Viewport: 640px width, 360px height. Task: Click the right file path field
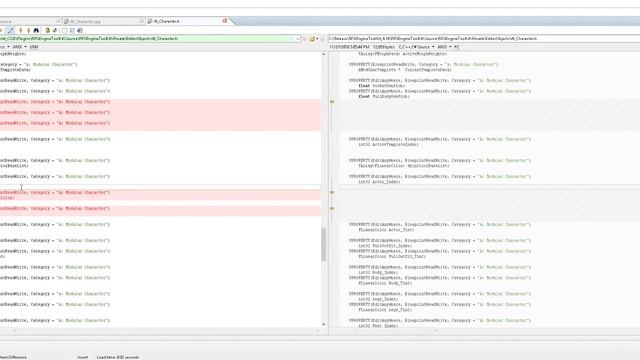click(484, 38)
